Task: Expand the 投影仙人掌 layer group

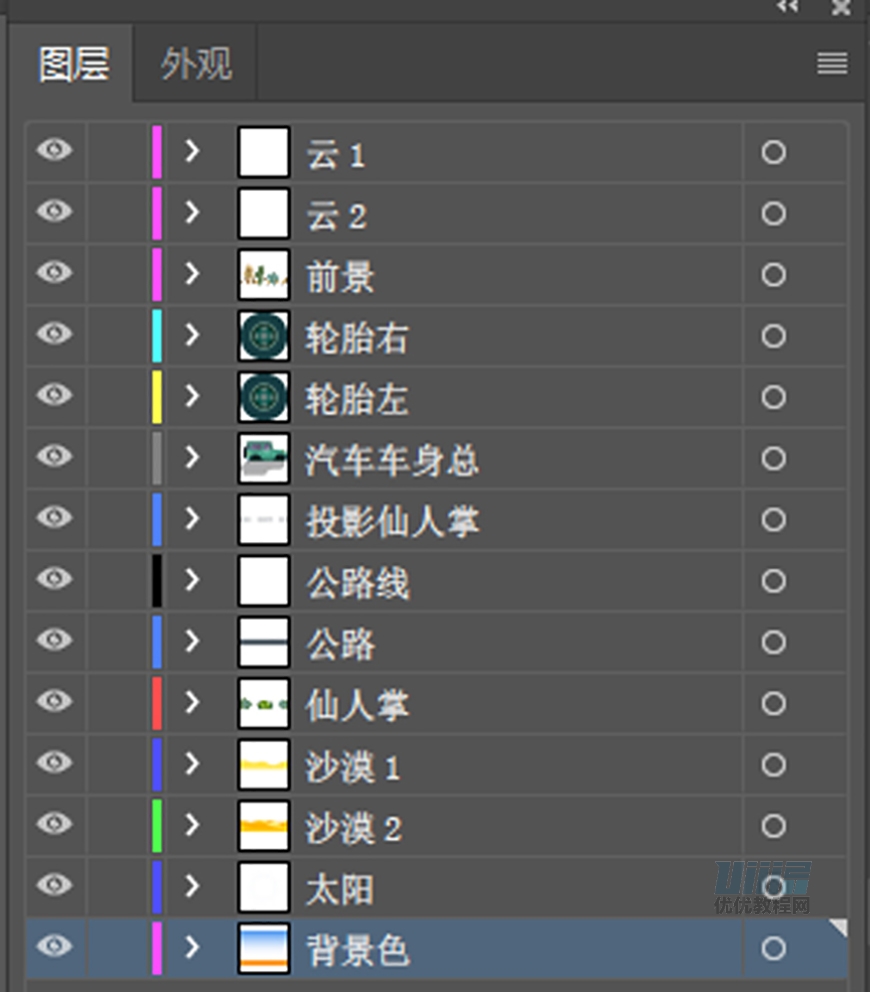Action: [190, 519]
